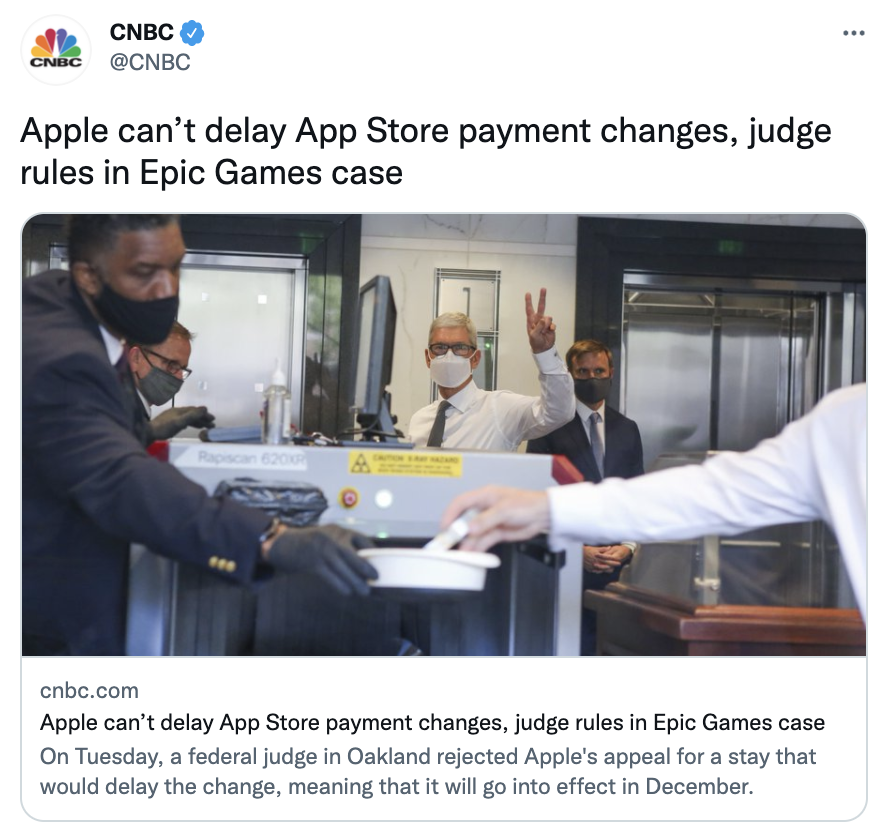Image resolution: width=884 pixels, height=836 pixels.
Task: Click the CNBC display name
Action: (142, 33)
